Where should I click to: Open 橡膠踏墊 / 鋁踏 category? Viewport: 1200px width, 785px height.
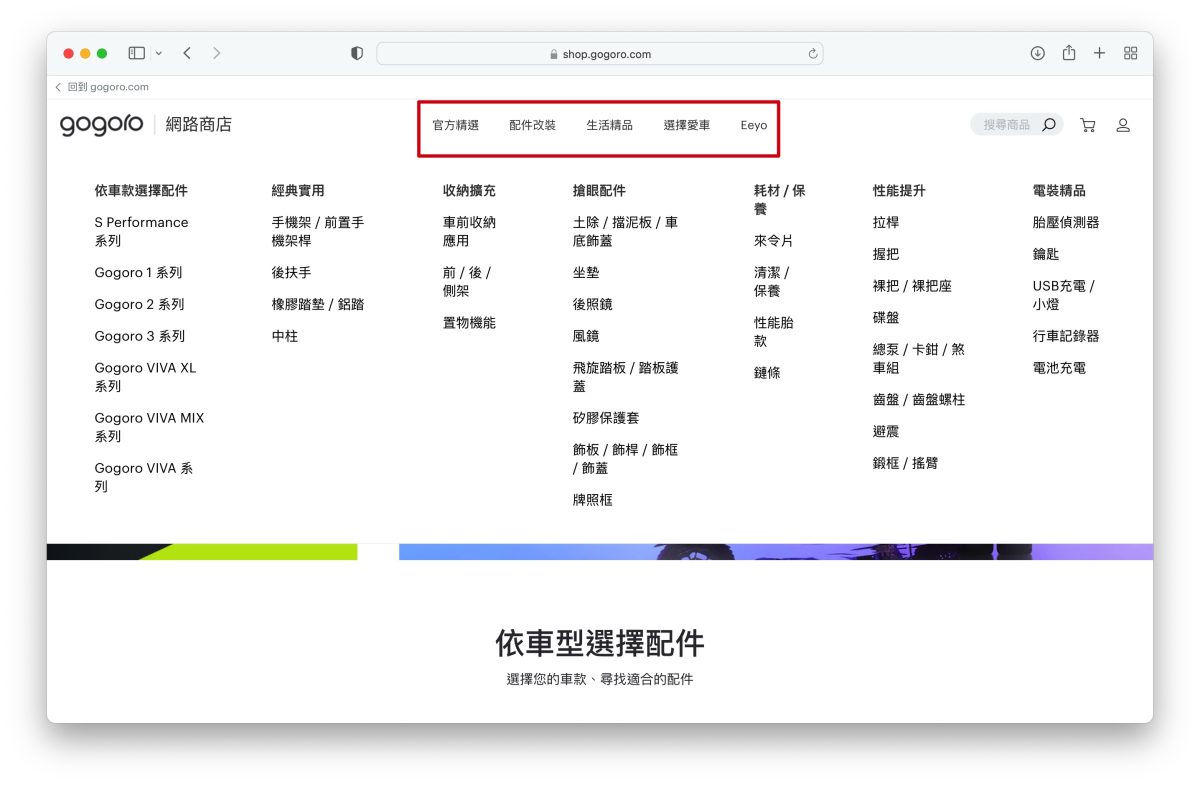click(318, 304)
